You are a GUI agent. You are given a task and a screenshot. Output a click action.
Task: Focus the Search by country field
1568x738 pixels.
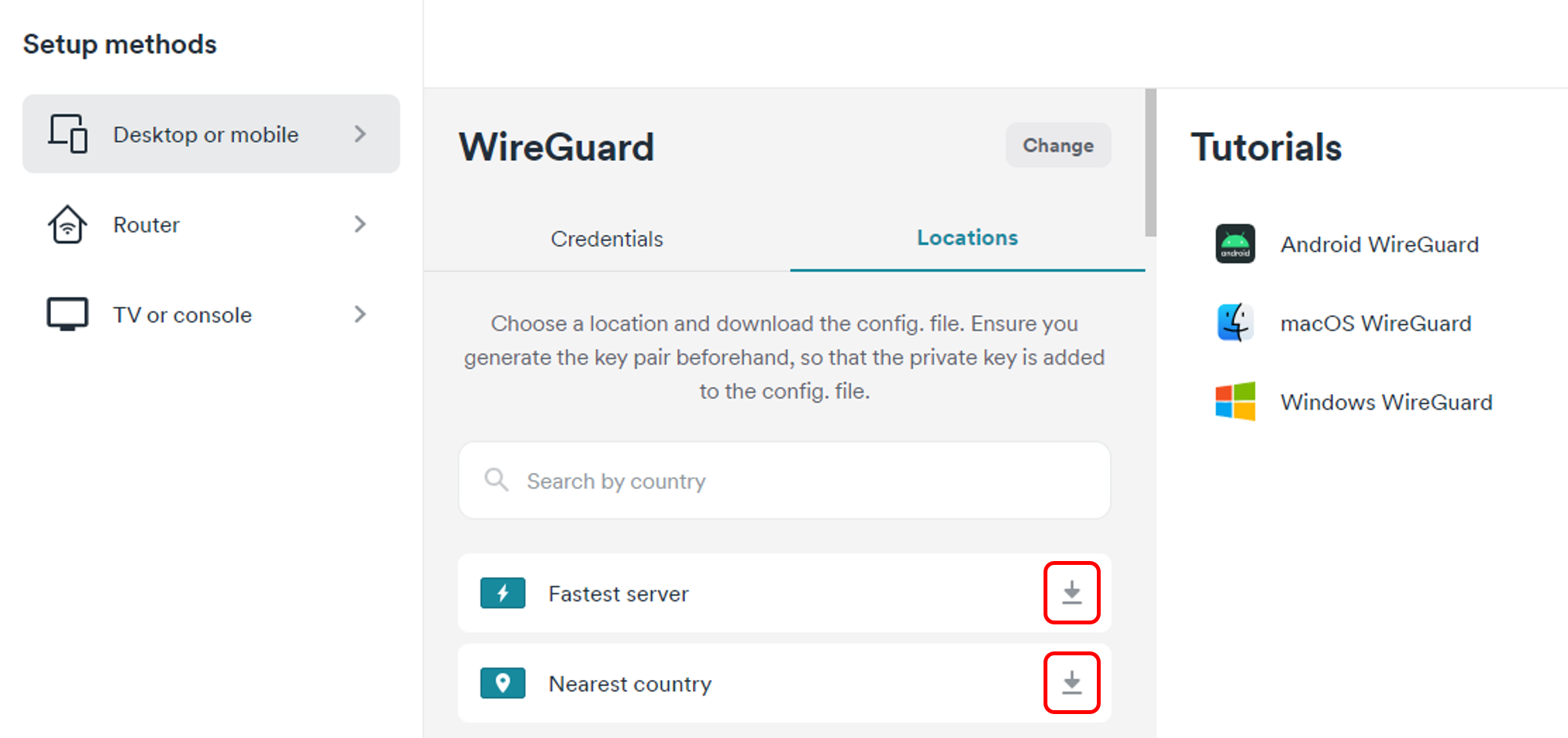click(784, 481)
